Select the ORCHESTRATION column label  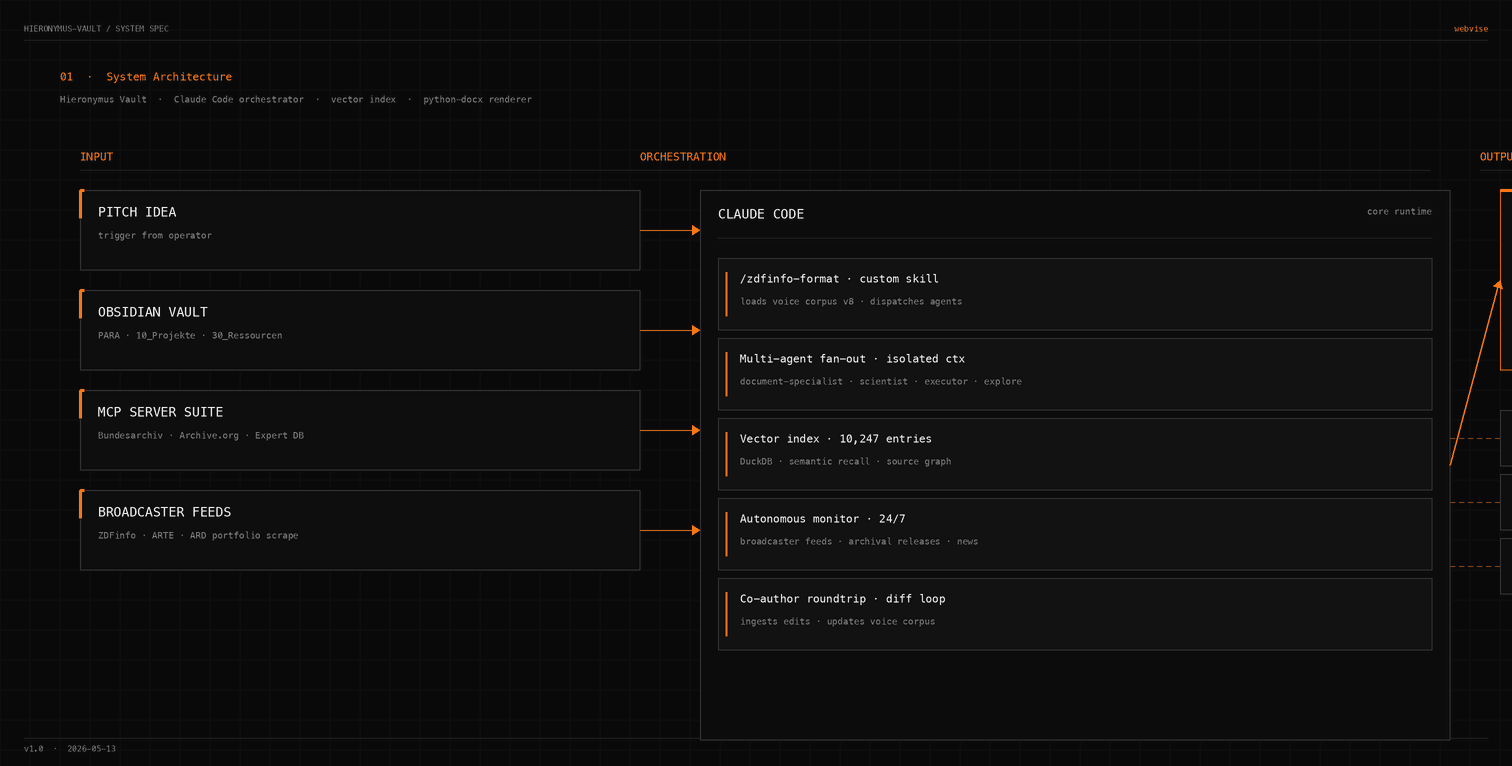(683, 157)
